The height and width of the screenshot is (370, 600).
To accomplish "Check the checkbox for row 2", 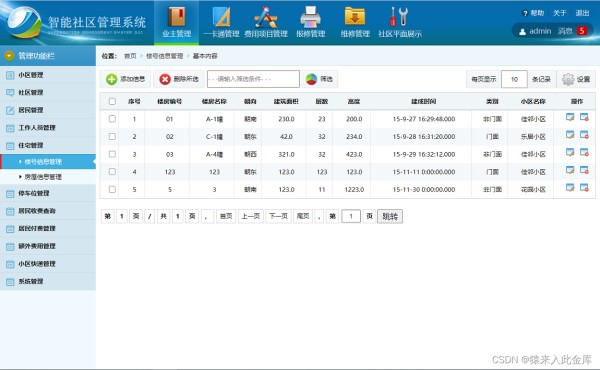I will coord(112,137).
